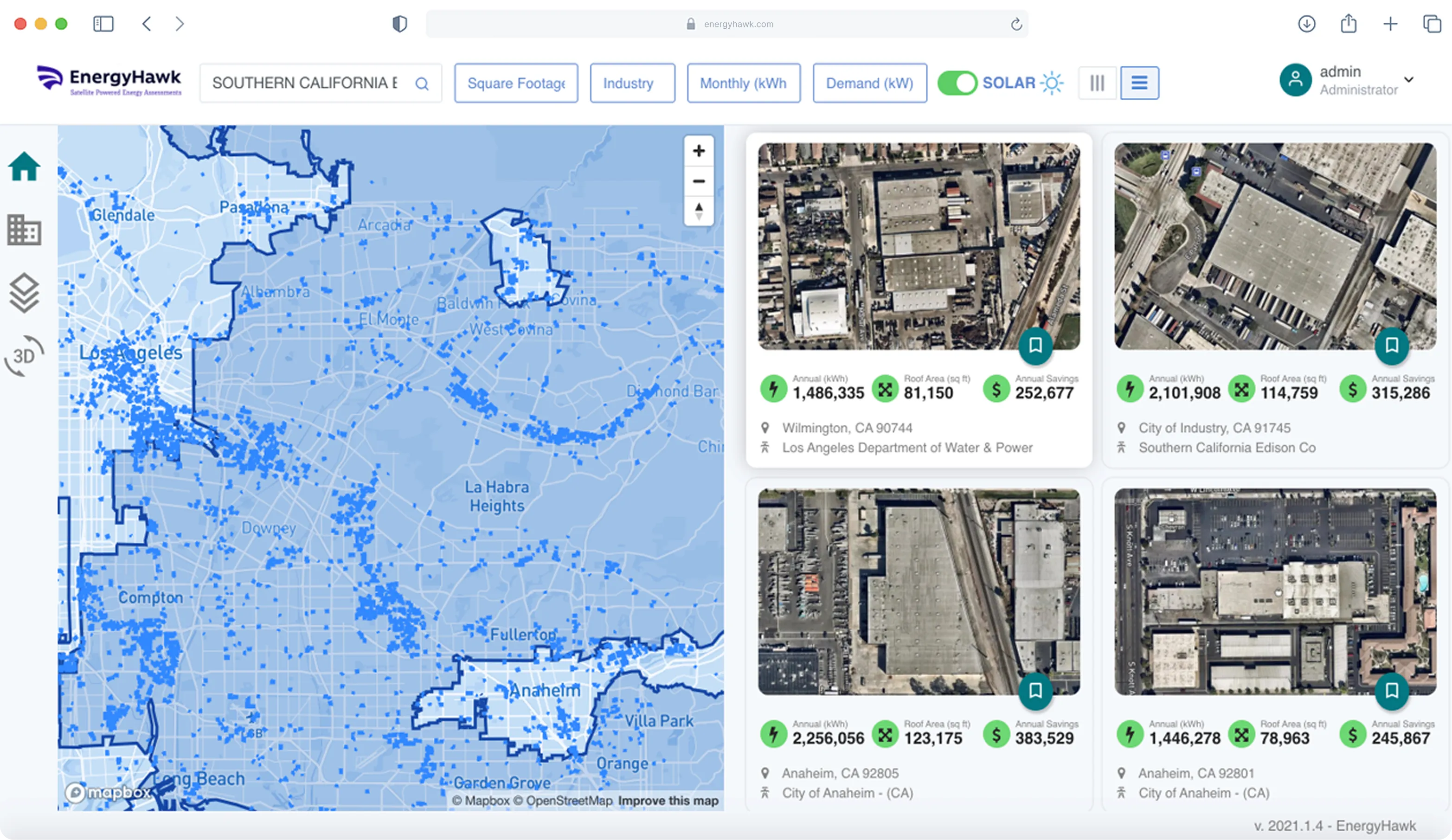Click the utility search input field
The height and width of the screenshot is (840, 1452).
pyautogui.click(x=305, y=83)
